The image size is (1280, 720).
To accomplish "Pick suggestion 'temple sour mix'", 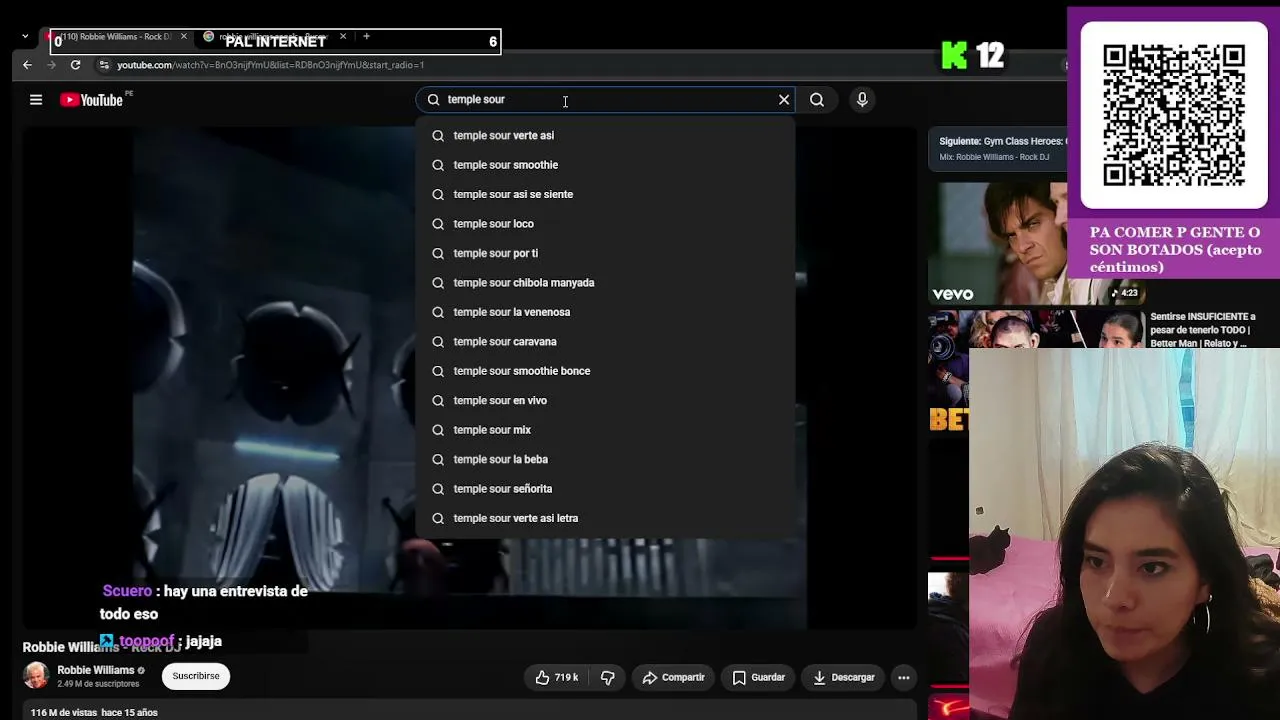I will click(606, 430).
